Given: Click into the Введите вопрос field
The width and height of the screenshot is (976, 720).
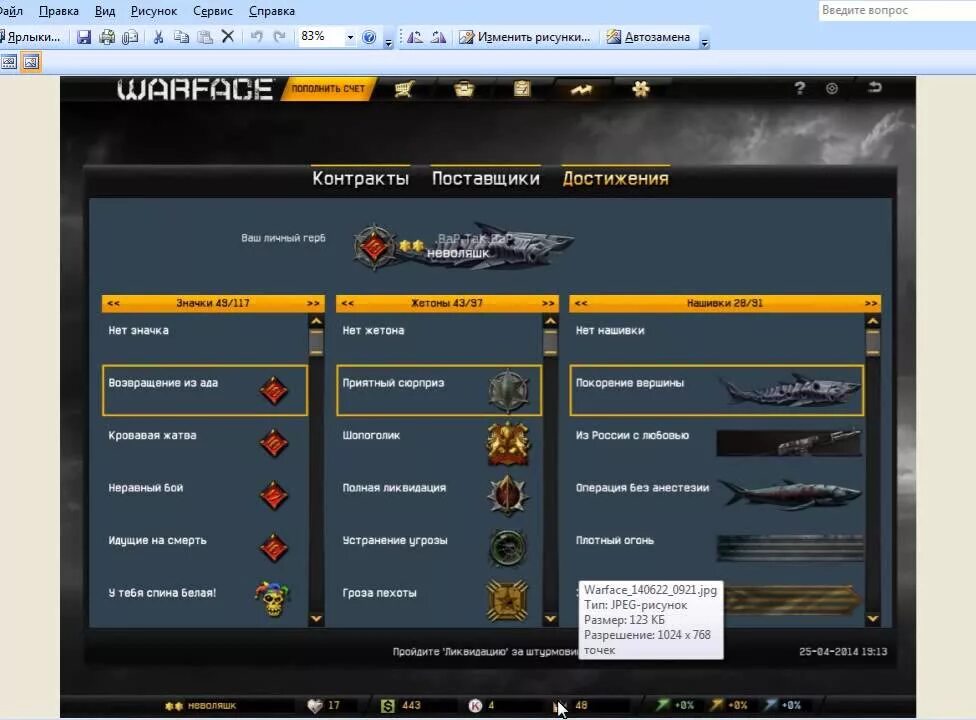Looking at the screenshot, I should pos(897,11).
